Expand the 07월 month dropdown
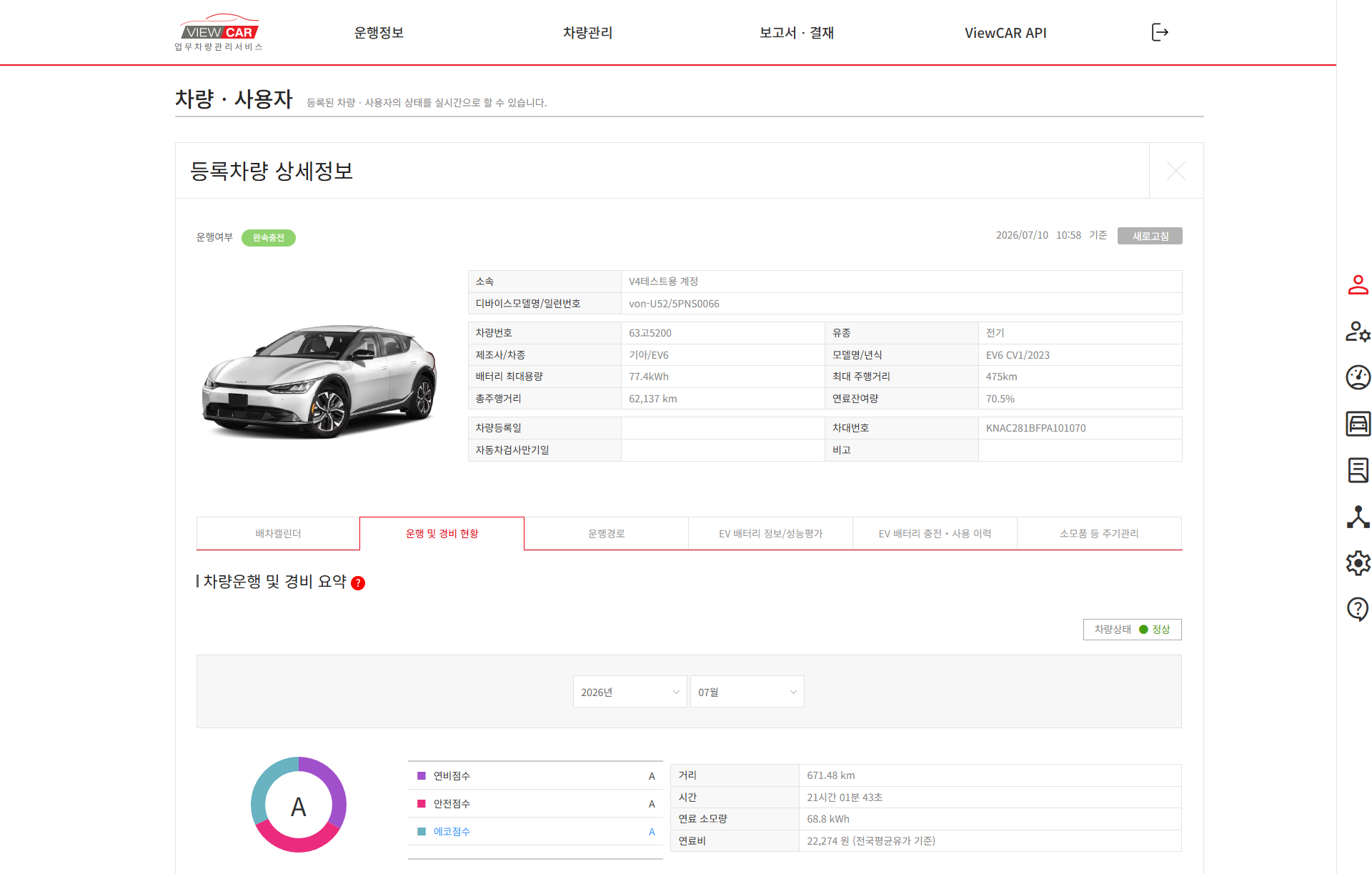 [x=747, y=692]
